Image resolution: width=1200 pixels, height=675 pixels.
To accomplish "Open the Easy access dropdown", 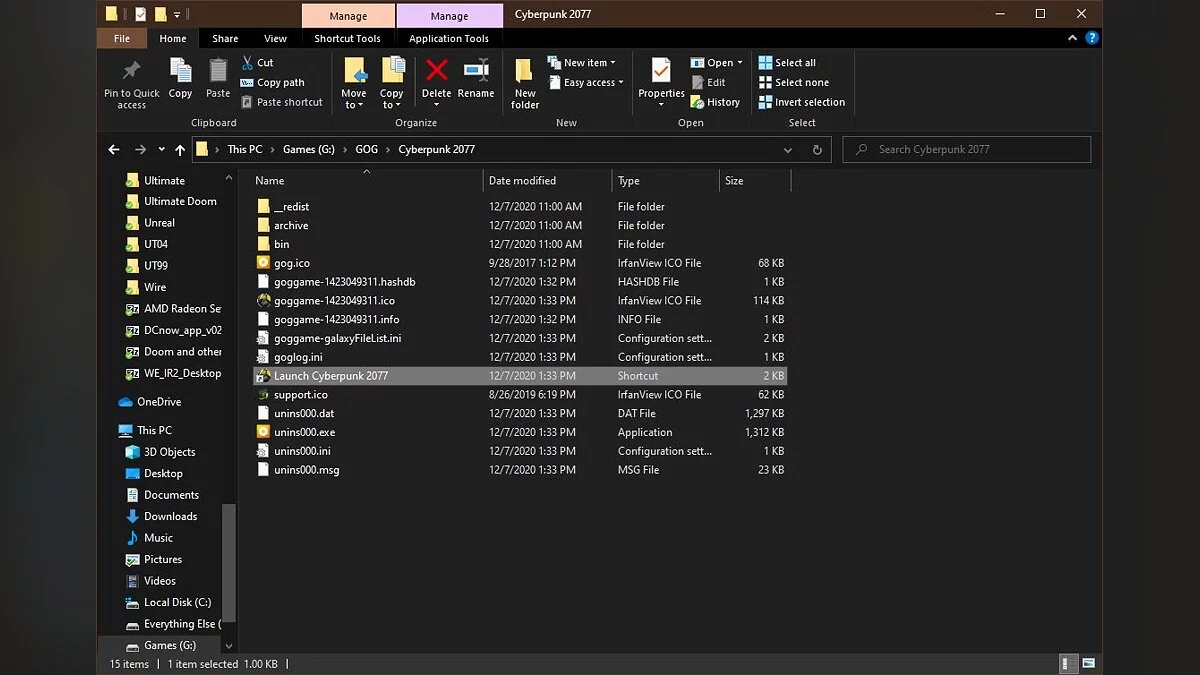I will tap(586, 82).
